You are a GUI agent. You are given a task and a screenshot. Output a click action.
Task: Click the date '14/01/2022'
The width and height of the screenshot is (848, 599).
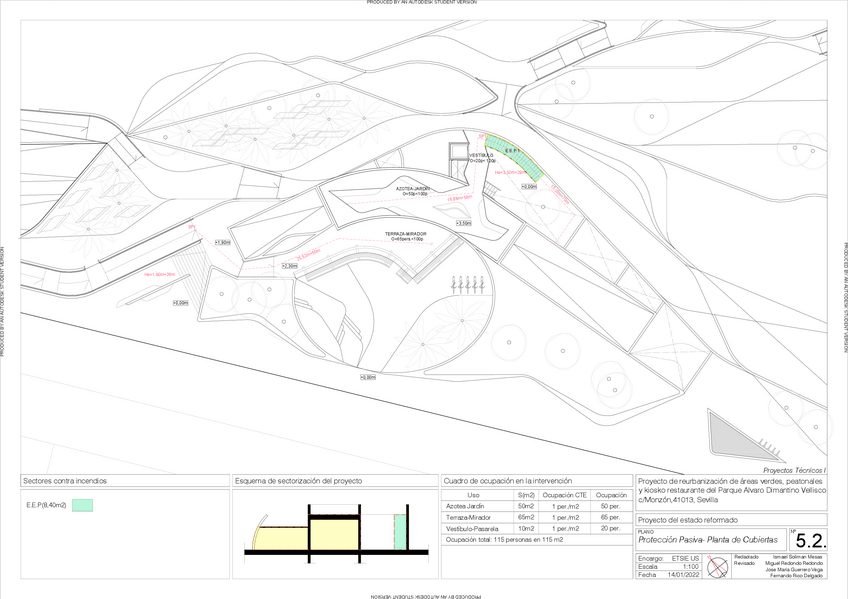point(684,575)
